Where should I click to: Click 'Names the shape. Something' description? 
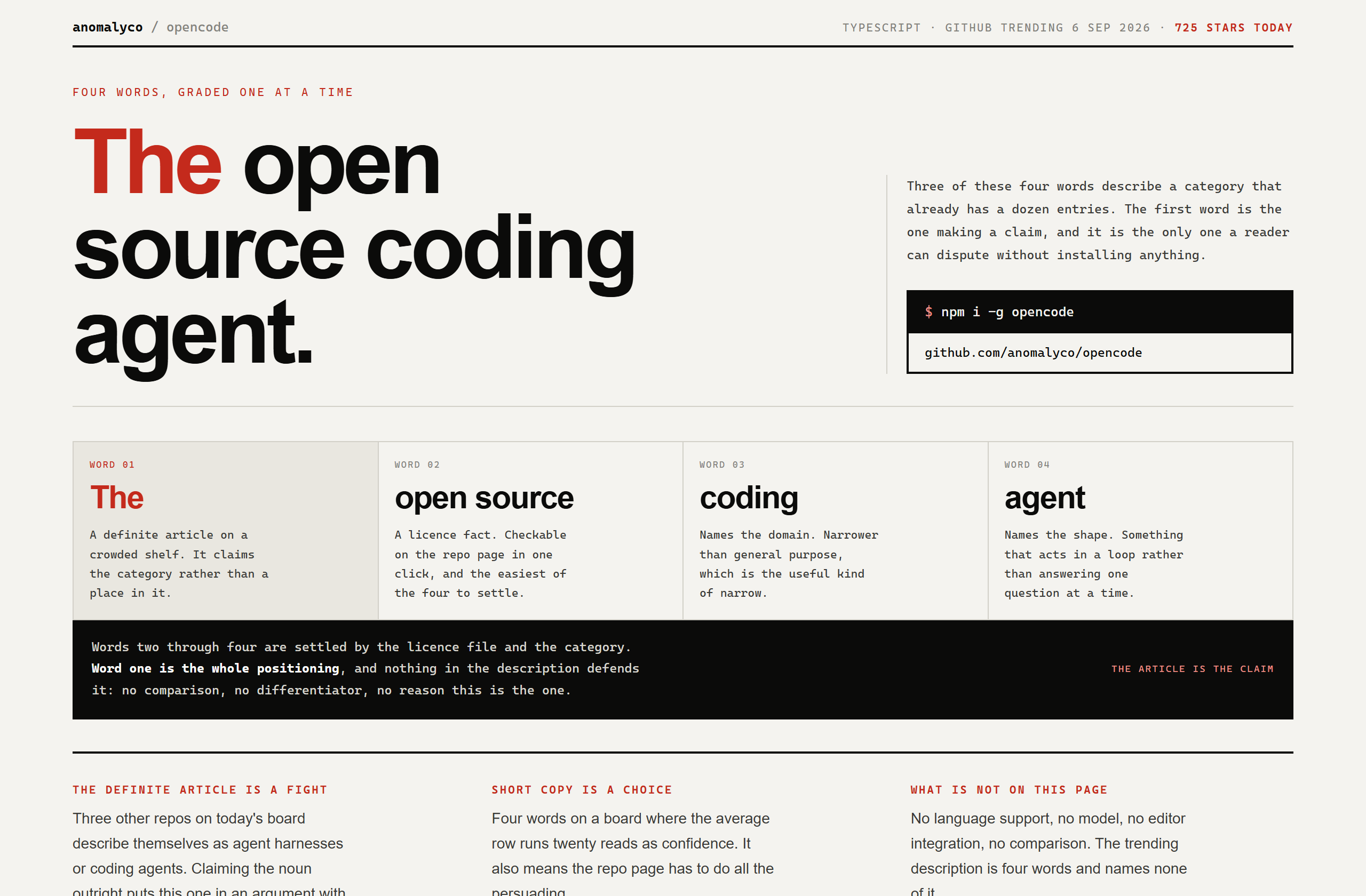pos(1093,564)
